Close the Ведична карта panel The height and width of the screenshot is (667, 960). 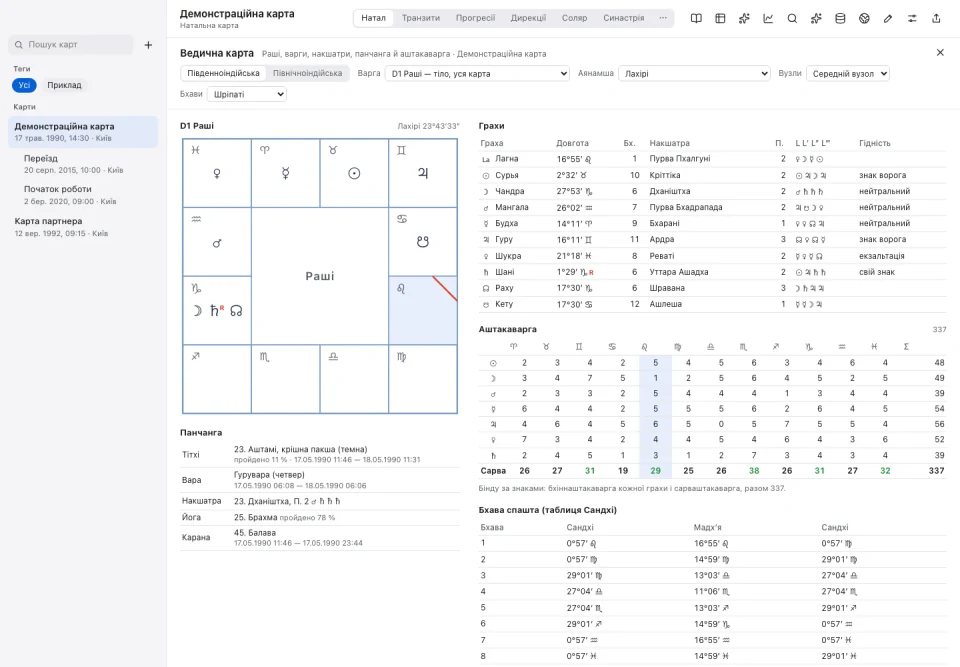940,53
